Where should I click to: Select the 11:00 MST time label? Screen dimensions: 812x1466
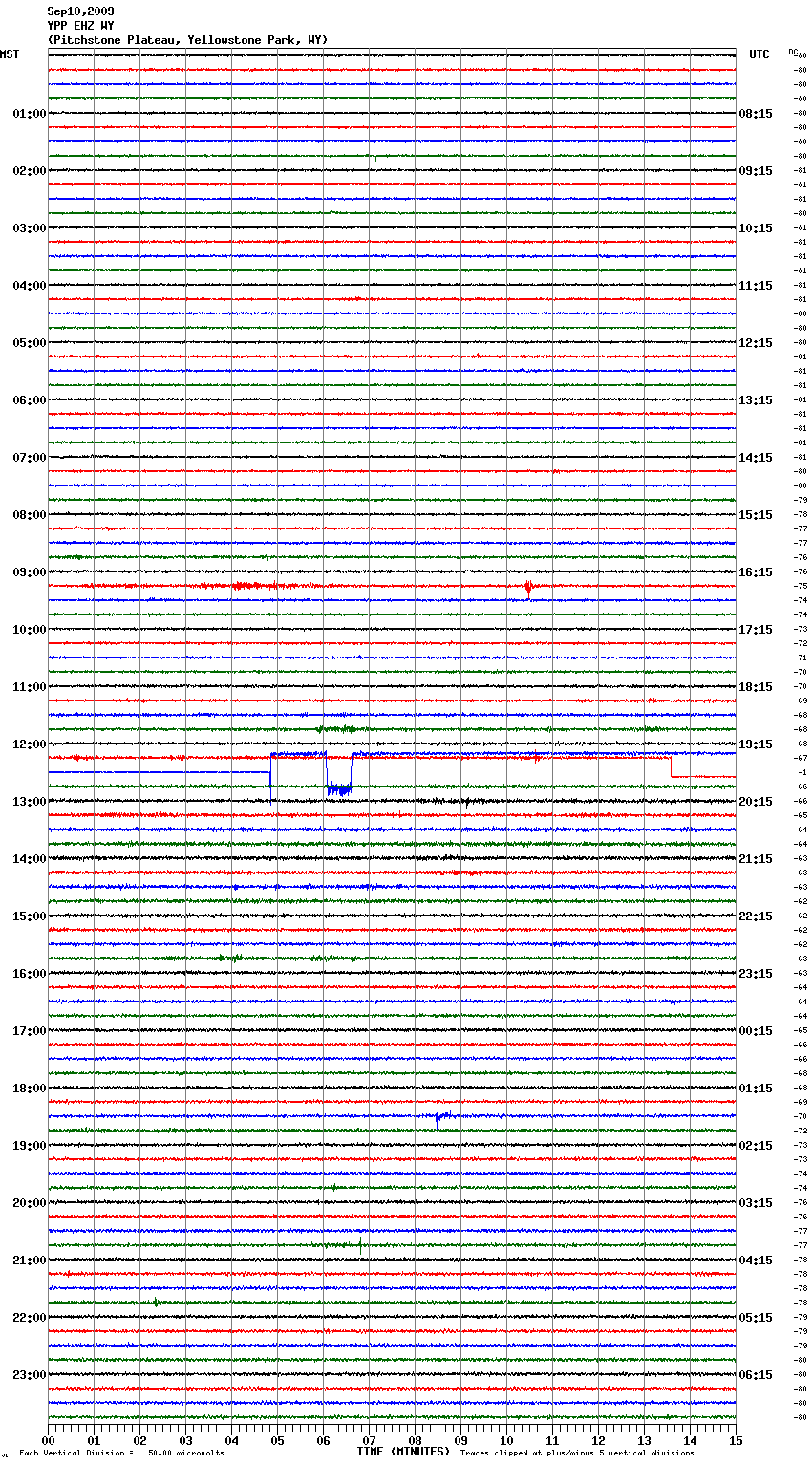[x=30, y=687]
